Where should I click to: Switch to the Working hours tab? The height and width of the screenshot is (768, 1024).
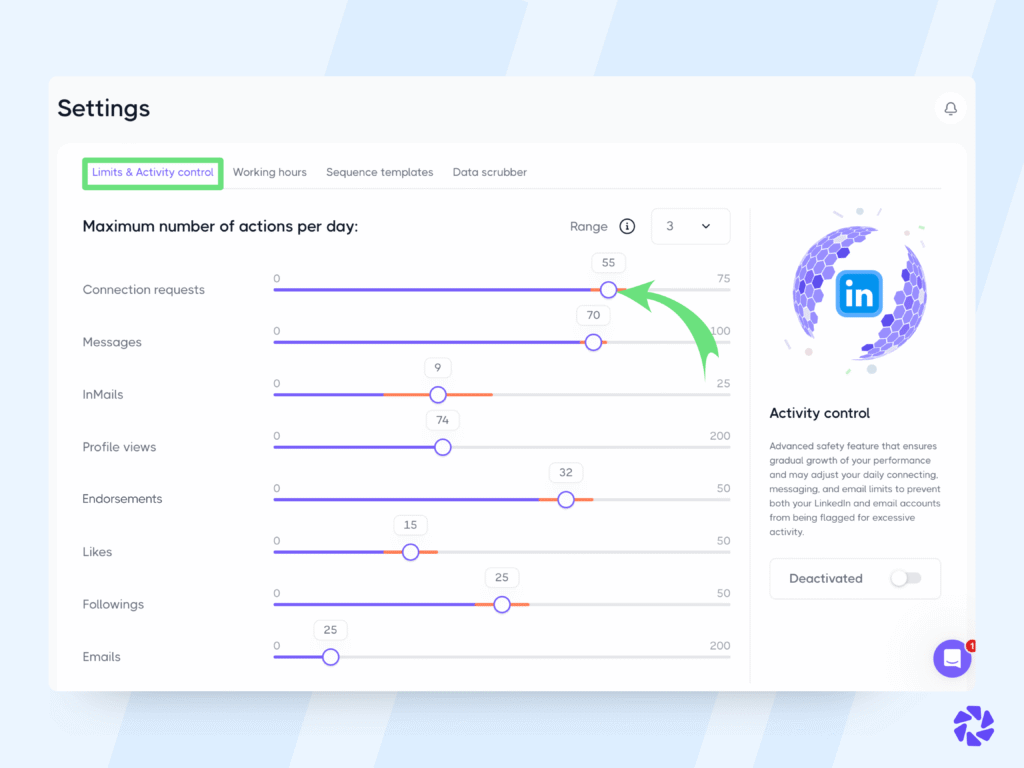tap(270, 172)
